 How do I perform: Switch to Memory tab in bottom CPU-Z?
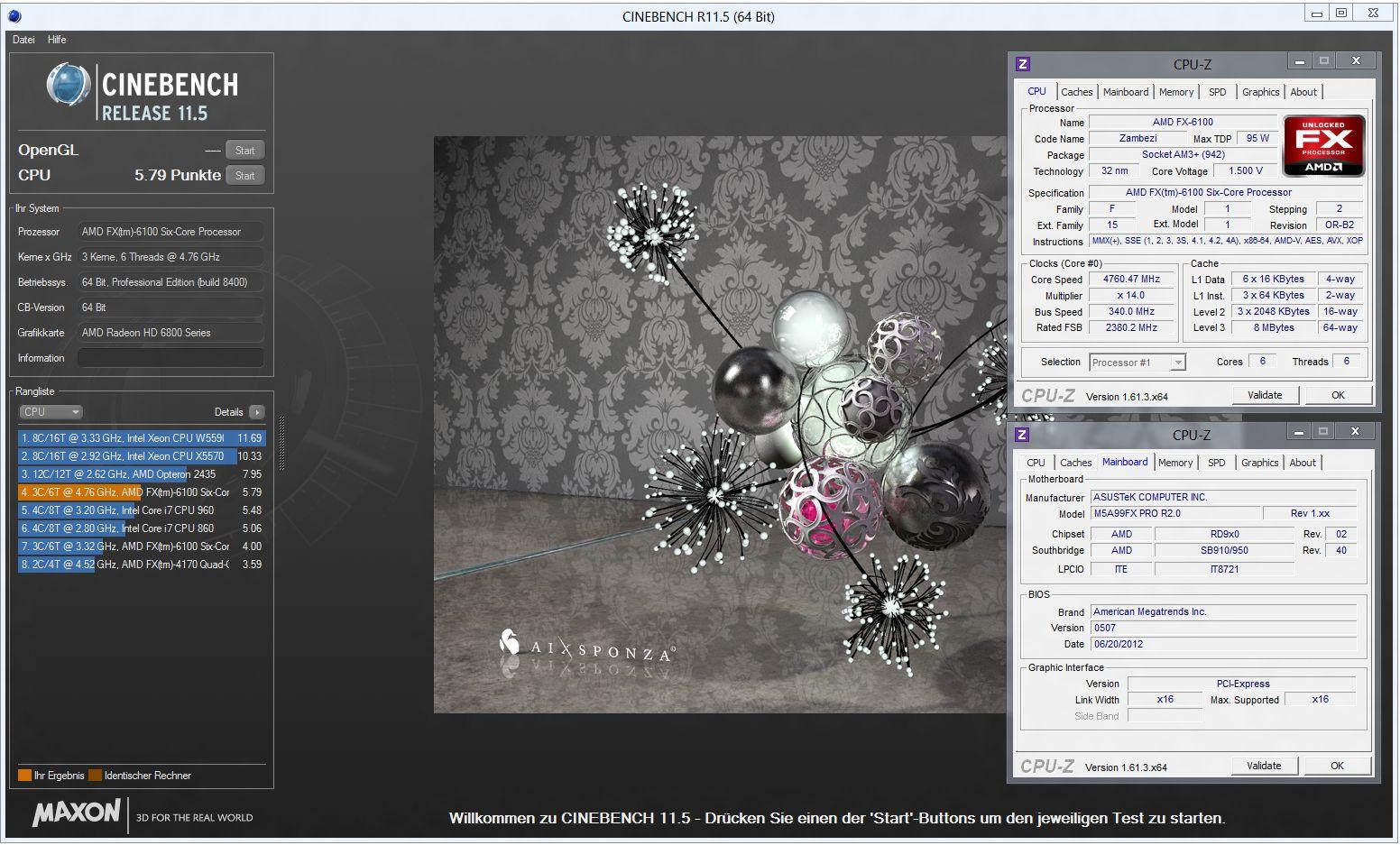1175,463
